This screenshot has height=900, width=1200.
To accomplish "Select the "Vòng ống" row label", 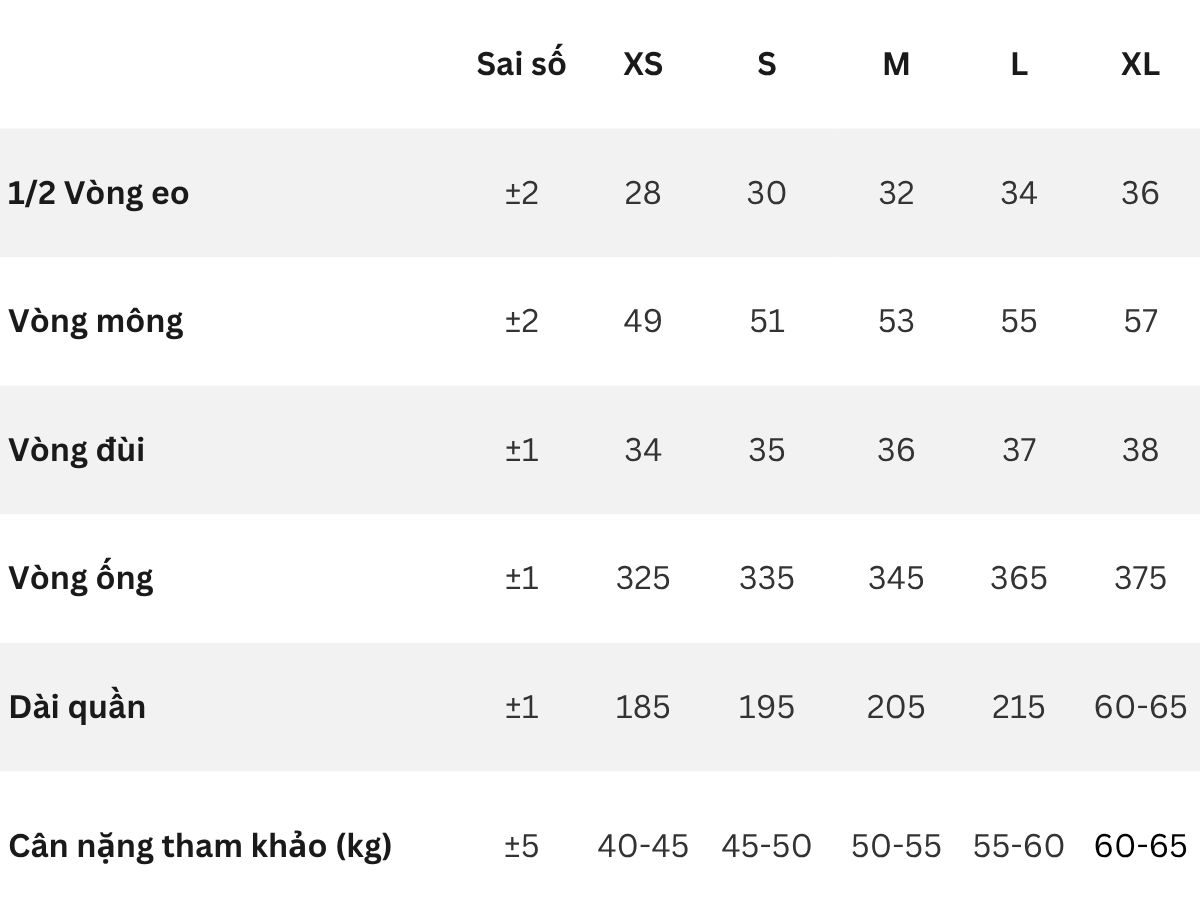I will [x=81, y=578].
